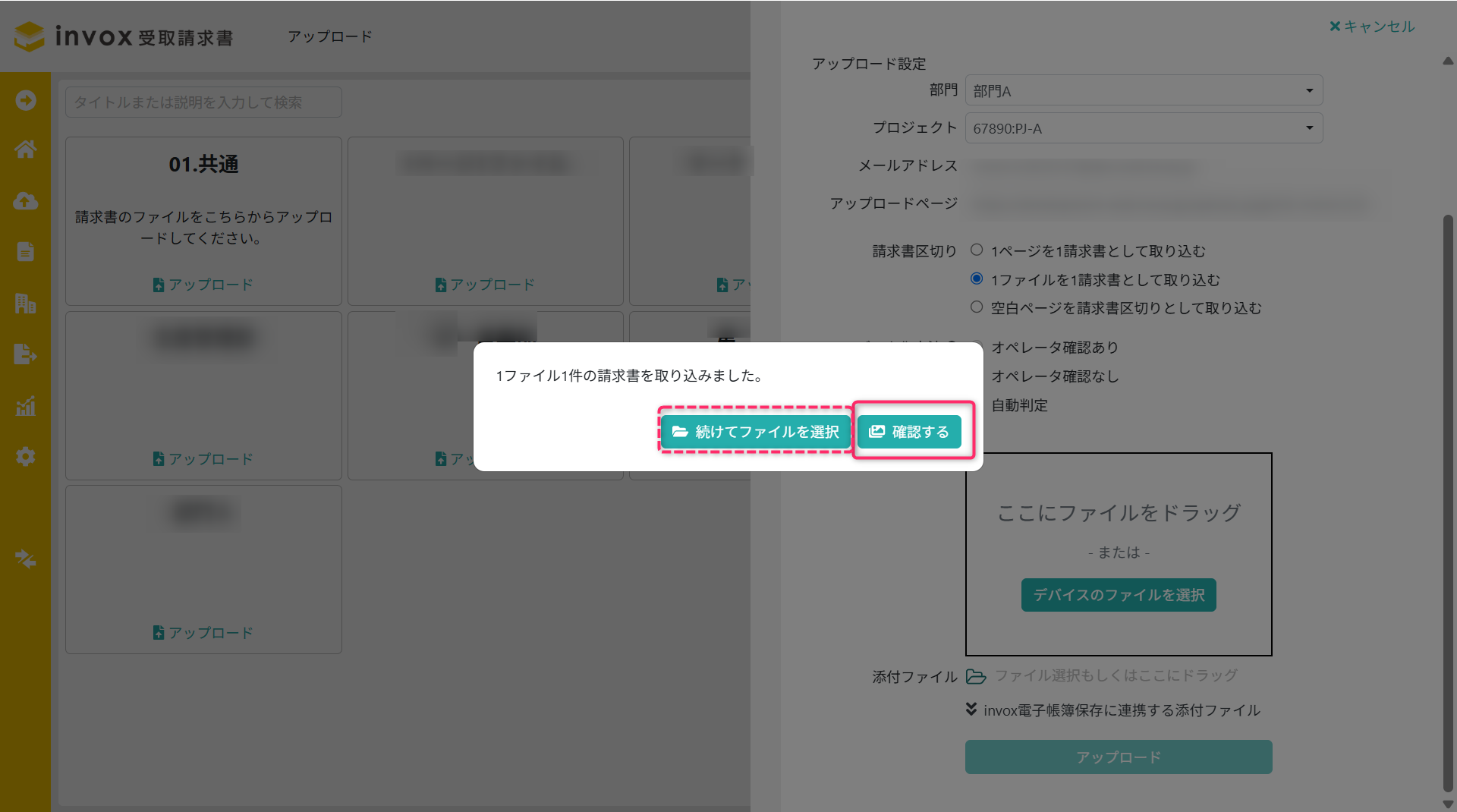Click the circled arrow icon atop sidebar
This screenshot has width=1457, height=812.
pyautogui.click(x=25, y=100)
